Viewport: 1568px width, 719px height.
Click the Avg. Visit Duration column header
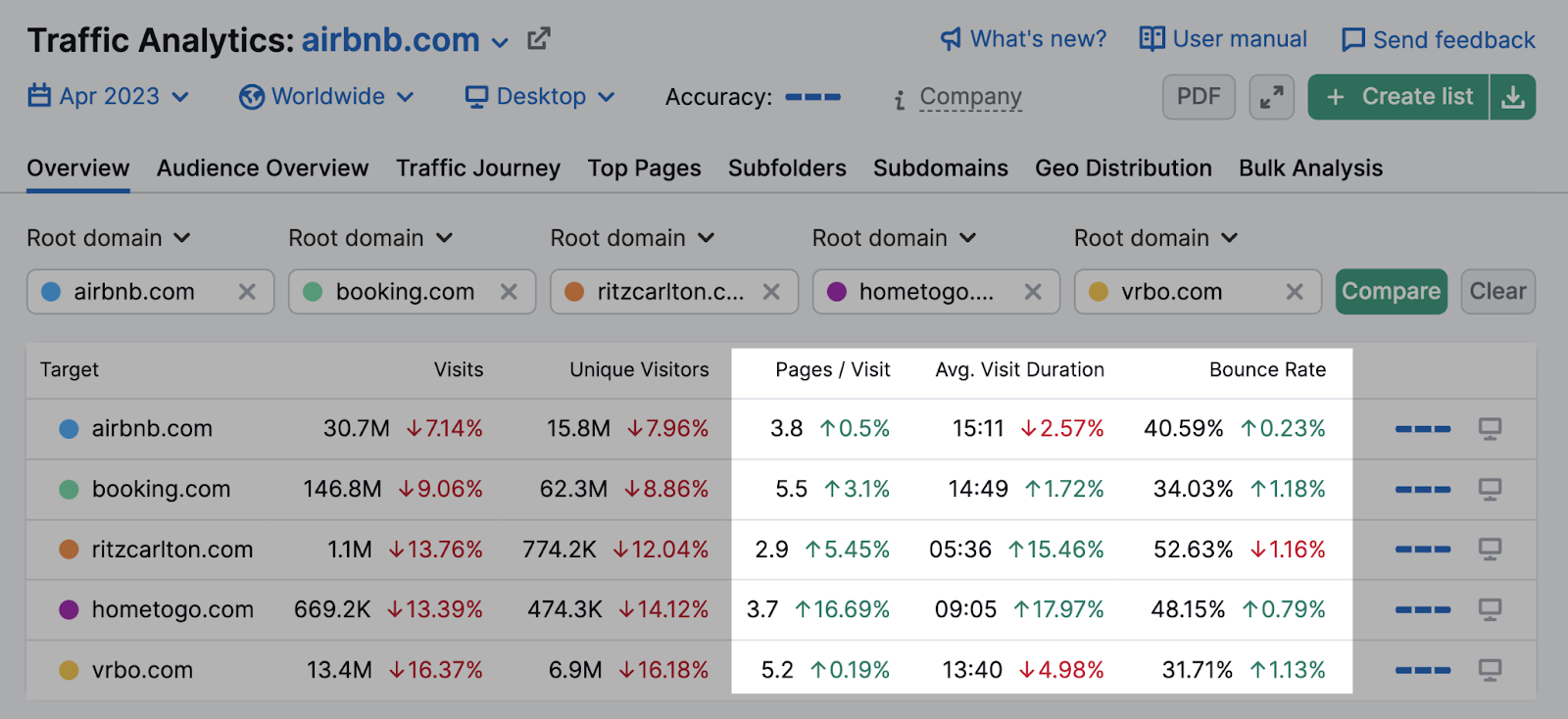(x=1020, y=370)
